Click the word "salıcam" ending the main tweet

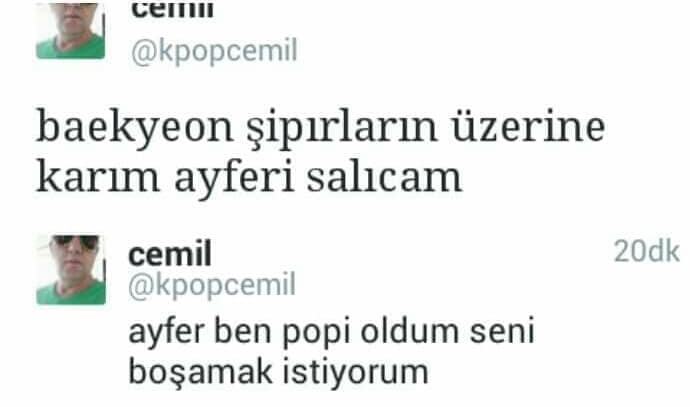click(x=385, y=178)
